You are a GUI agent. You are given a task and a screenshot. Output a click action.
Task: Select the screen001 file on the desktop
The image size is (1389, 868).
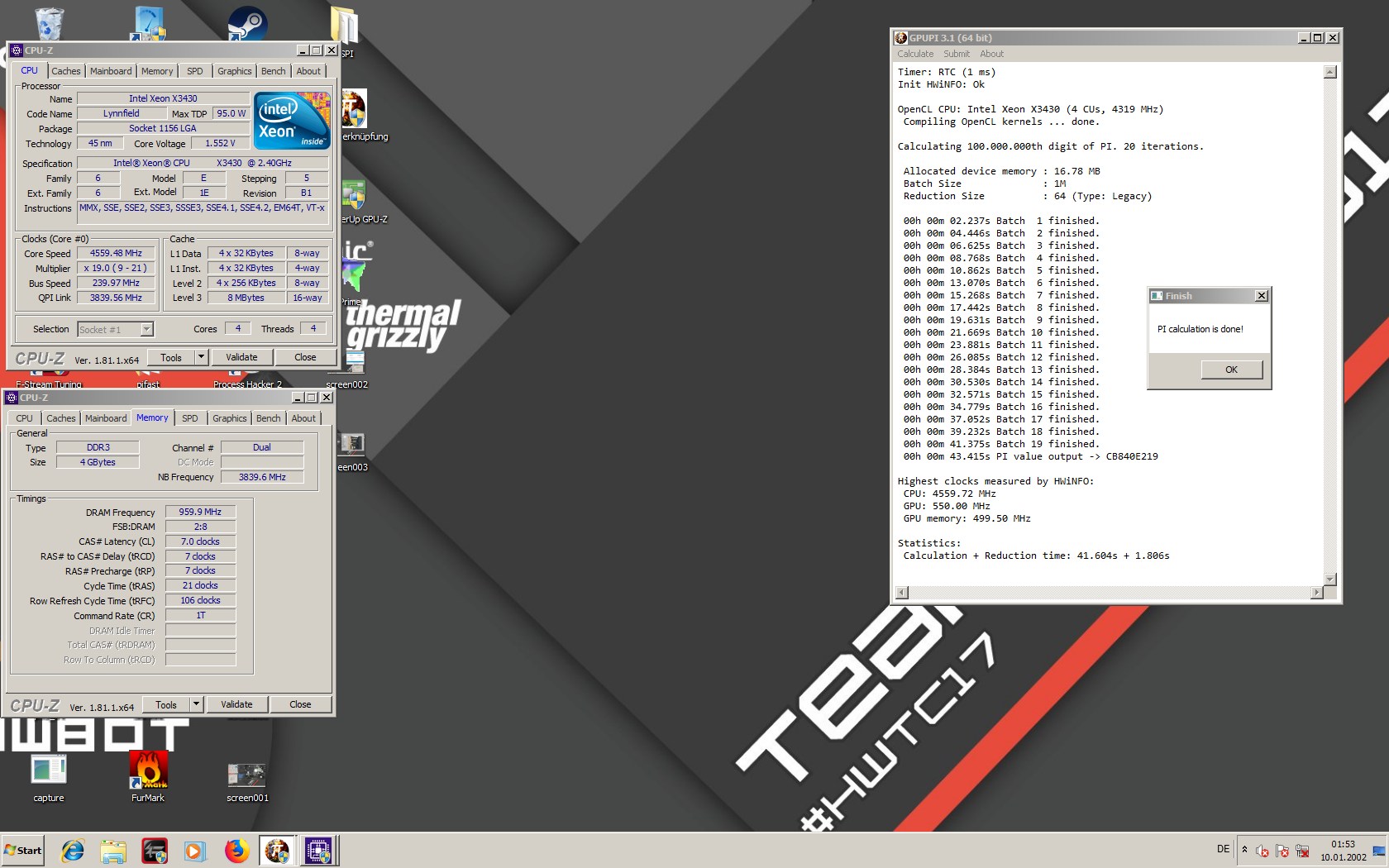click(x=247, y=775)
